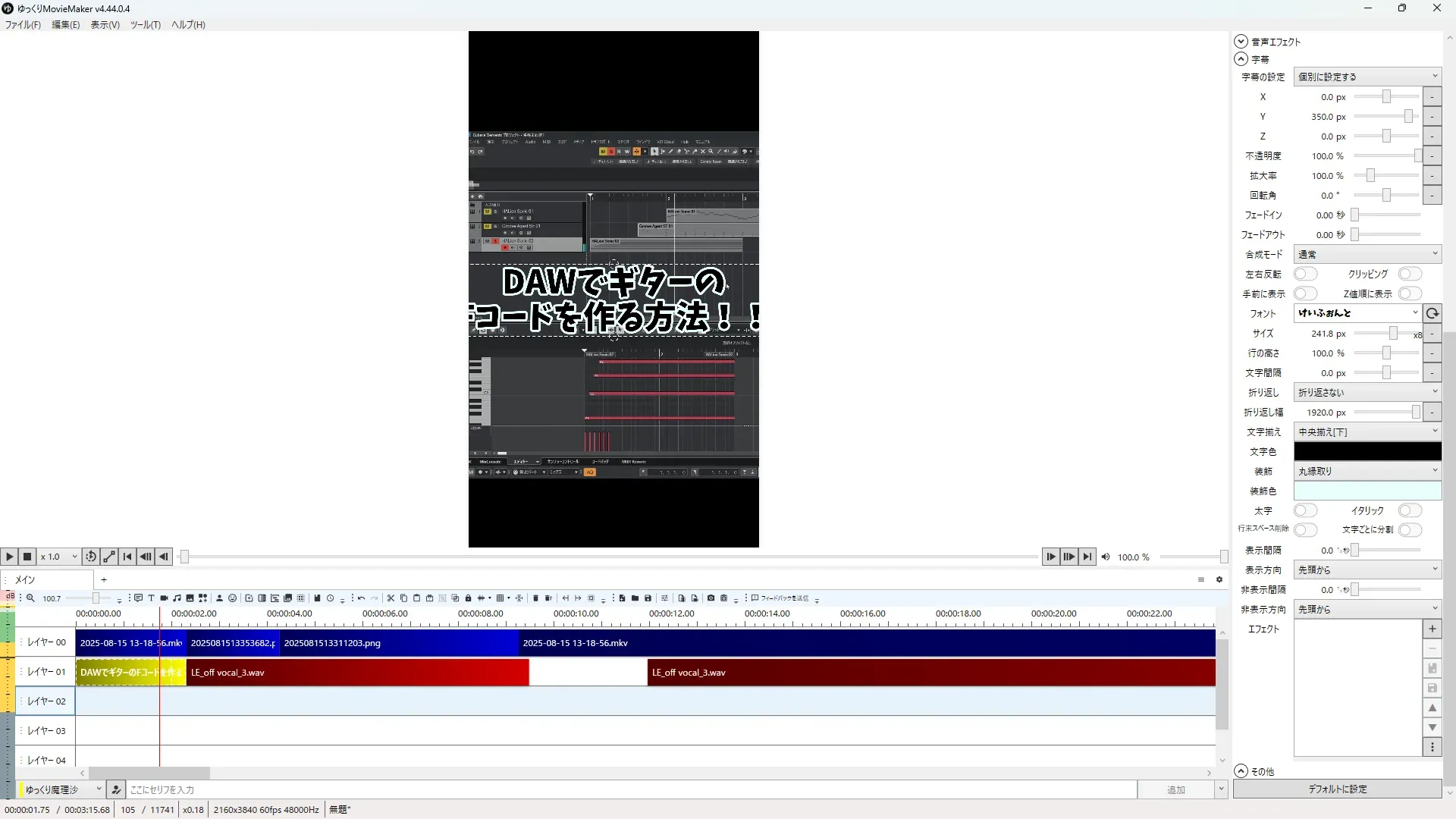Click the undo arrow icon
This screenshot has height=819, width=1456.
[361, 598]
